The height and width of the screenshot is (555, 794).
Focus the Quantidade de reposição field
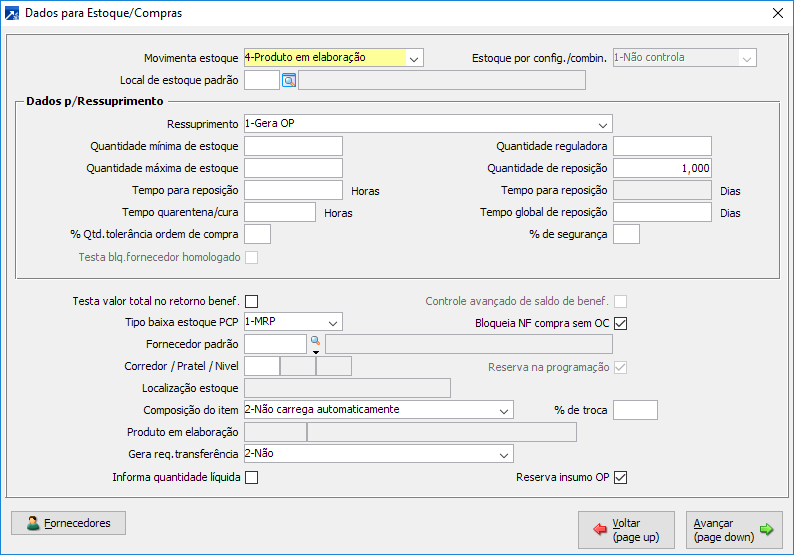[x=661, y=169]
